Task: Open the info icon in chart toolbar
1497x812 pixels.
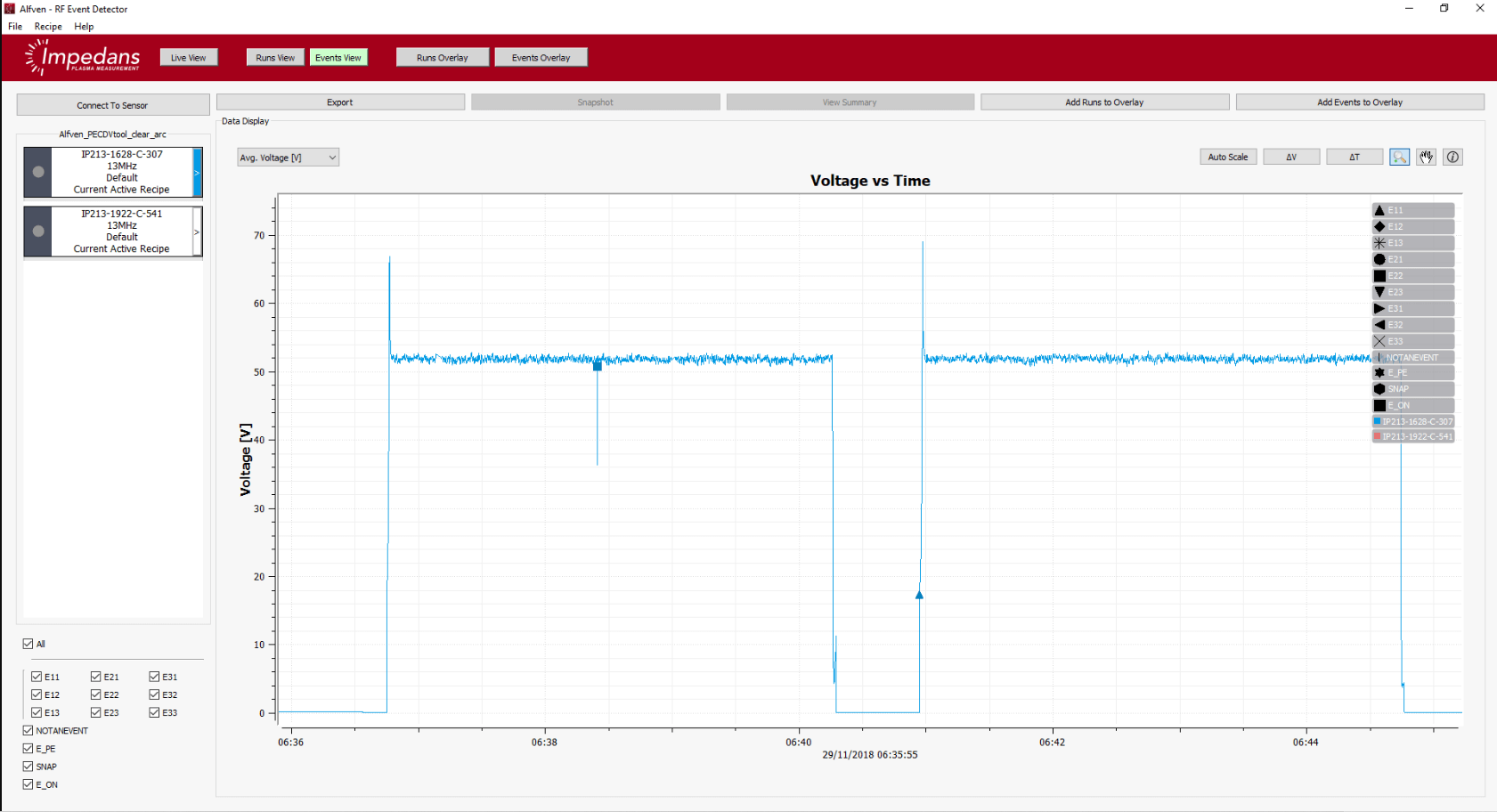Action: click(x=1452, y=157)
